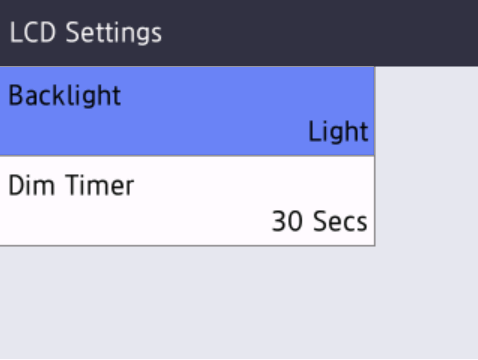Tap the dark LCD Settings header bar
The width and height of the screenshot is (478, 360).
tap(239, 33)
